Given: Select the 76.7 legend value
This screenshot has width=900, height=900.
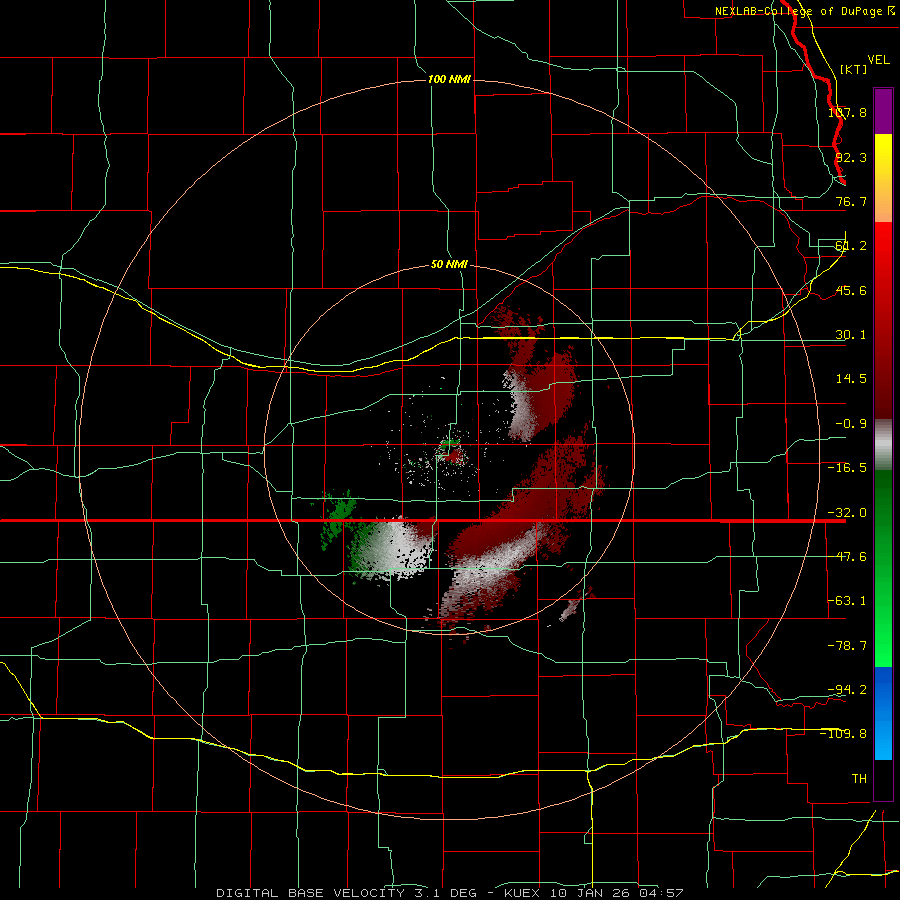Looking at the screenshot, I should coord(851,201).
